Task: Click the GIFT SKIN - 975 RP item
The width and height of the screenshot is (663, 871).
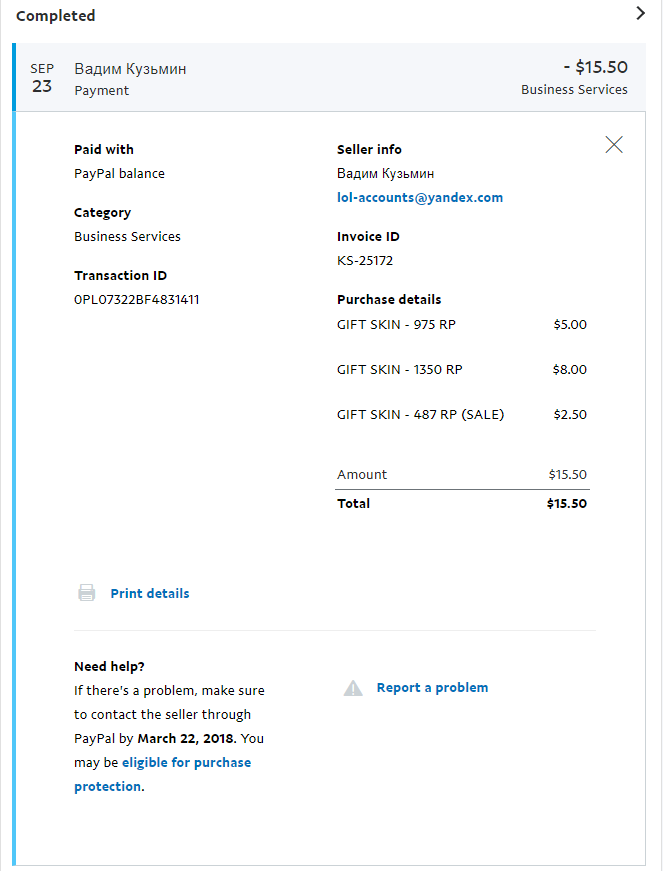Action: (396, 325)
